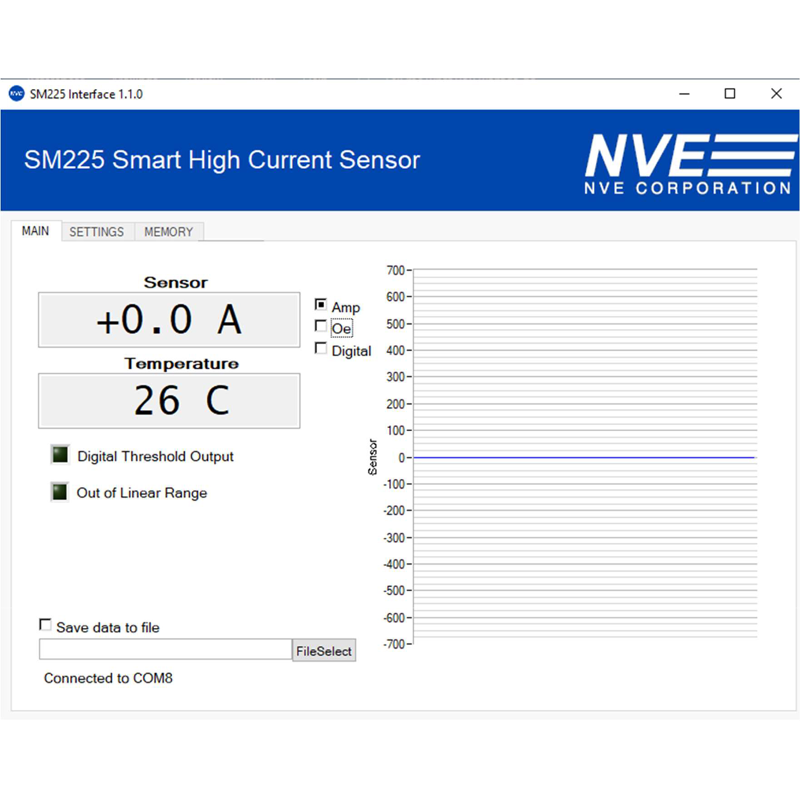Toggle the Oe units checkbox
Screen dimensions: 800x800
[320, 326]
